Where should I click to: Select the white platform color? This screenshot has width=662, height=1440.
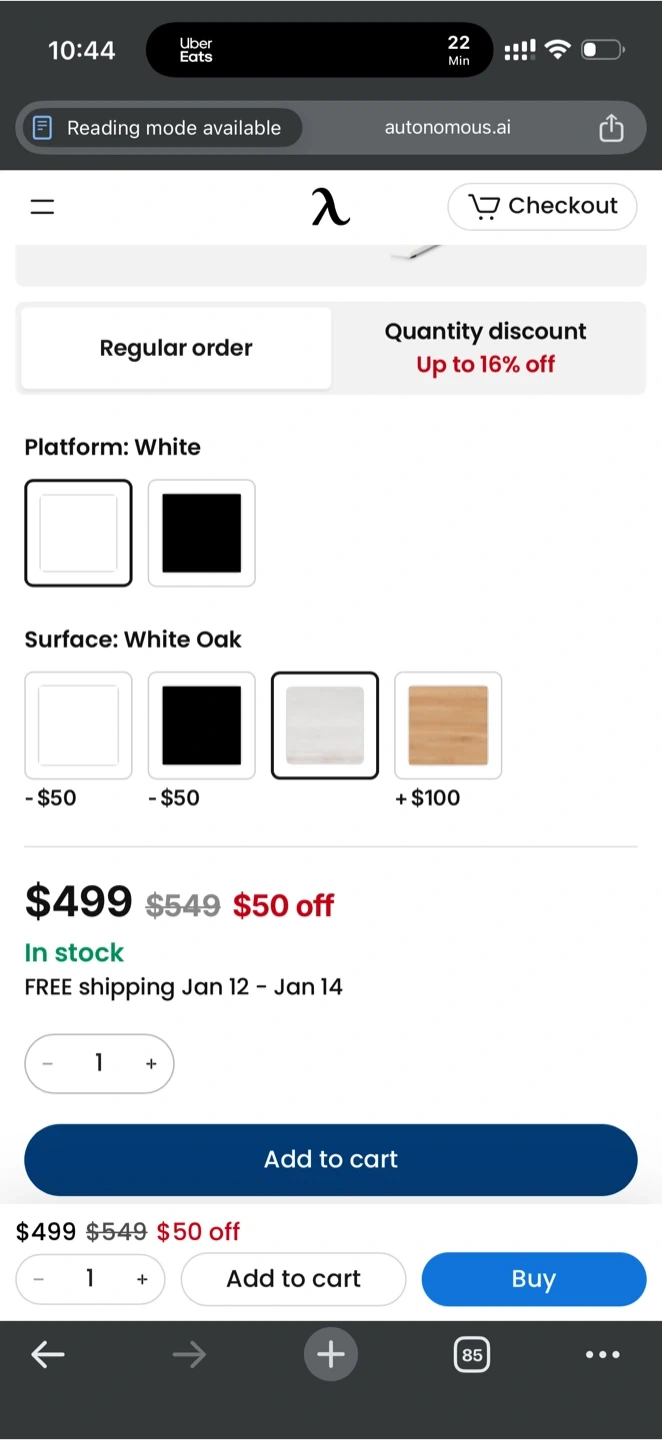tap(78, 533)
